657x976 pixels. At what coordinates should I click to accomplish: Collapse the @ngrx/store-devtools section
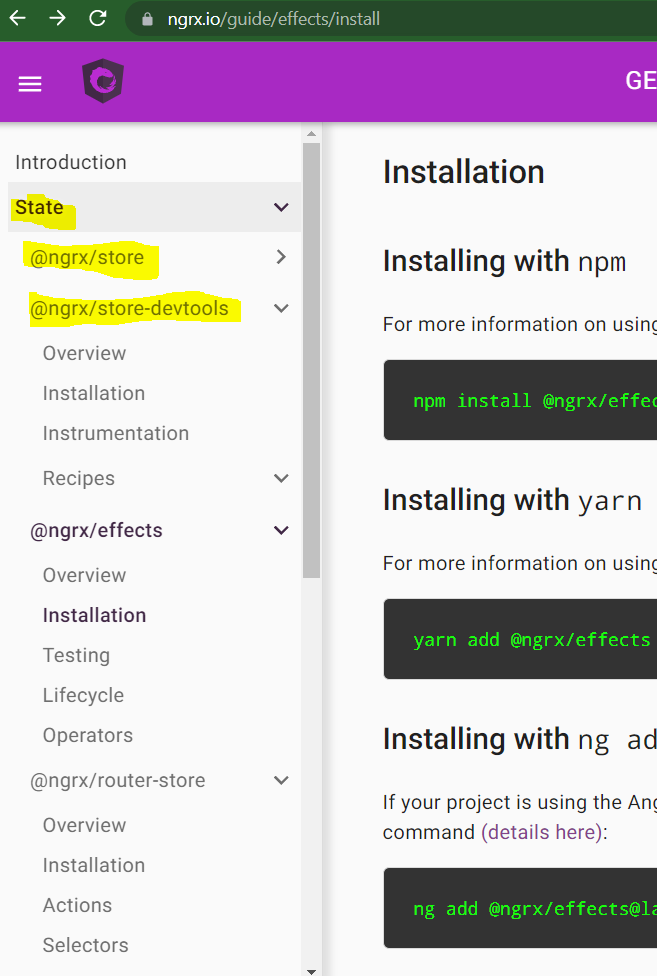281,308
